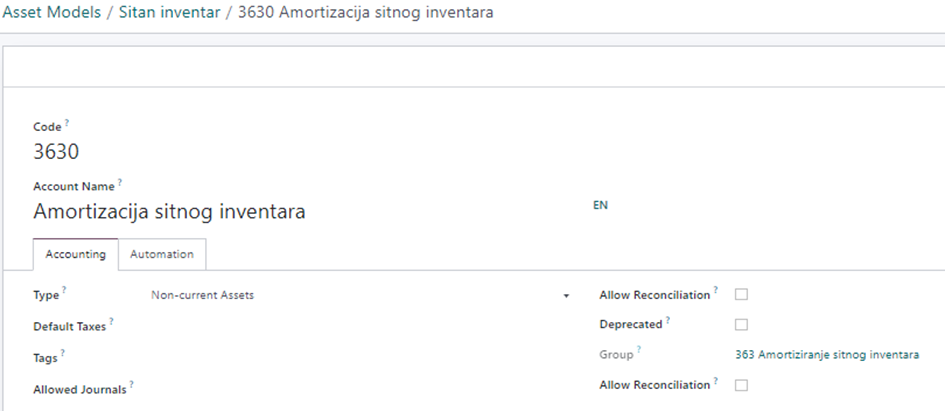Click the help icon beside Group

639,350
